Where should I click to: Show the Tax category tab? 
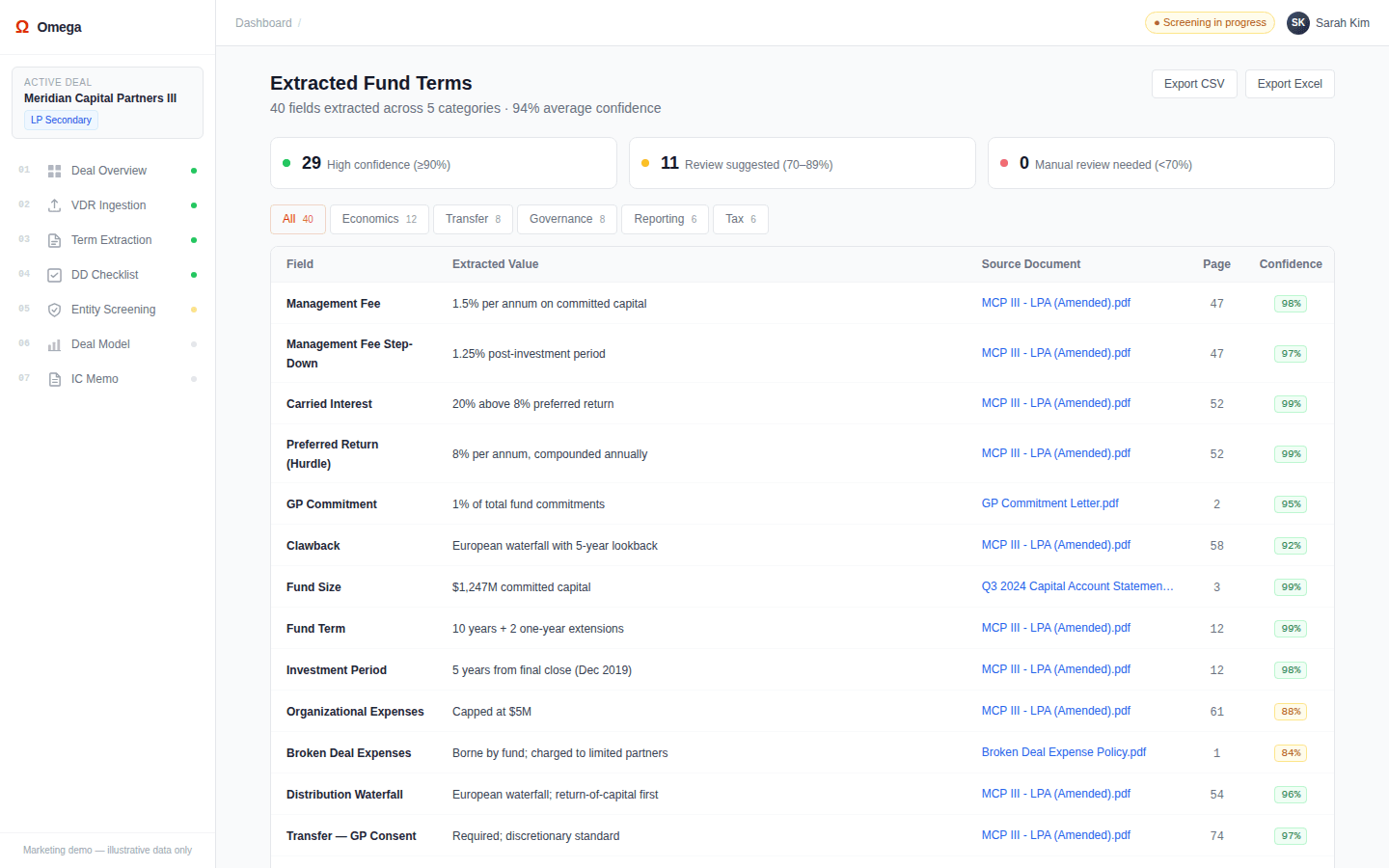740,219
